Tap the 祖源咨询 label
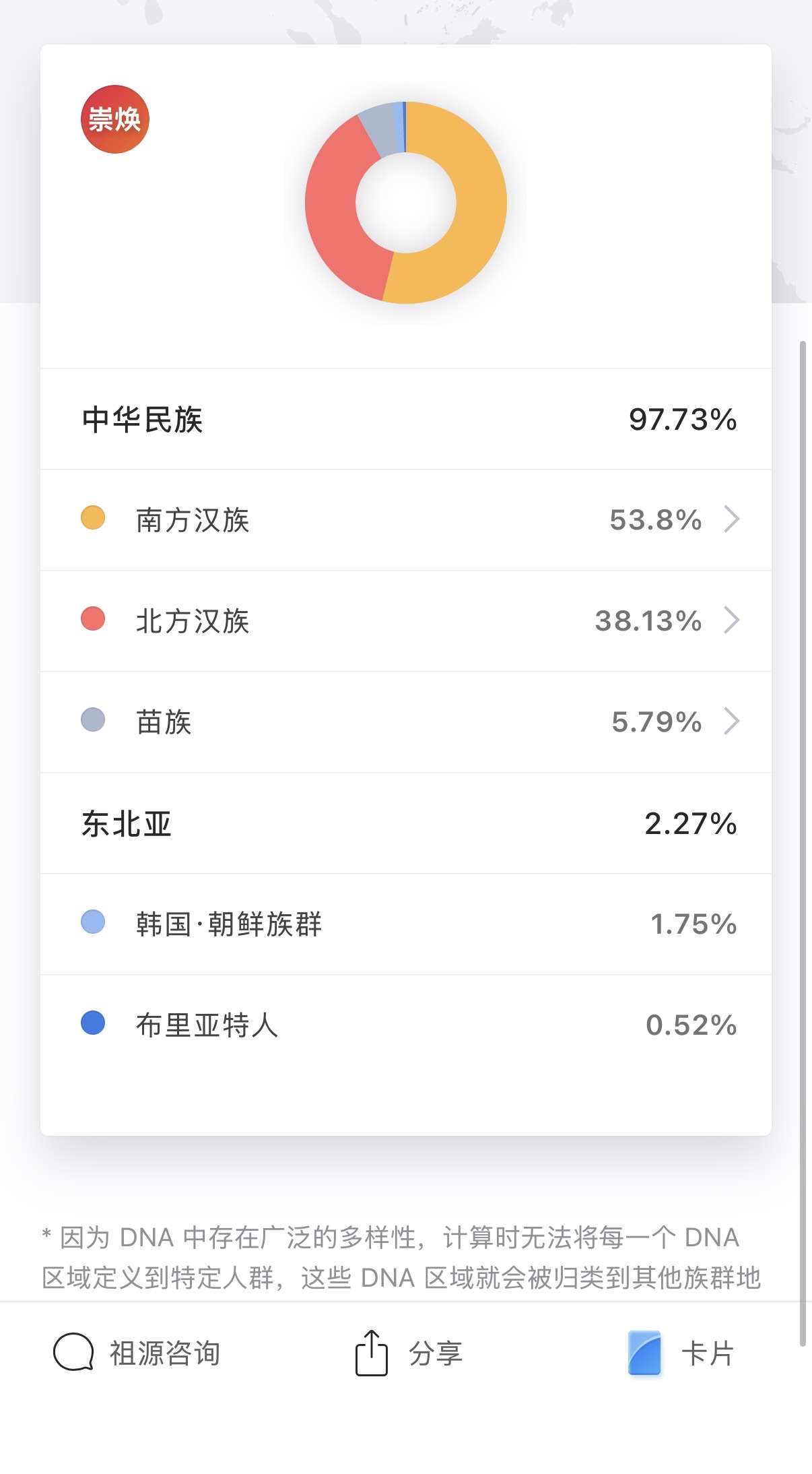 [165, 1353]
